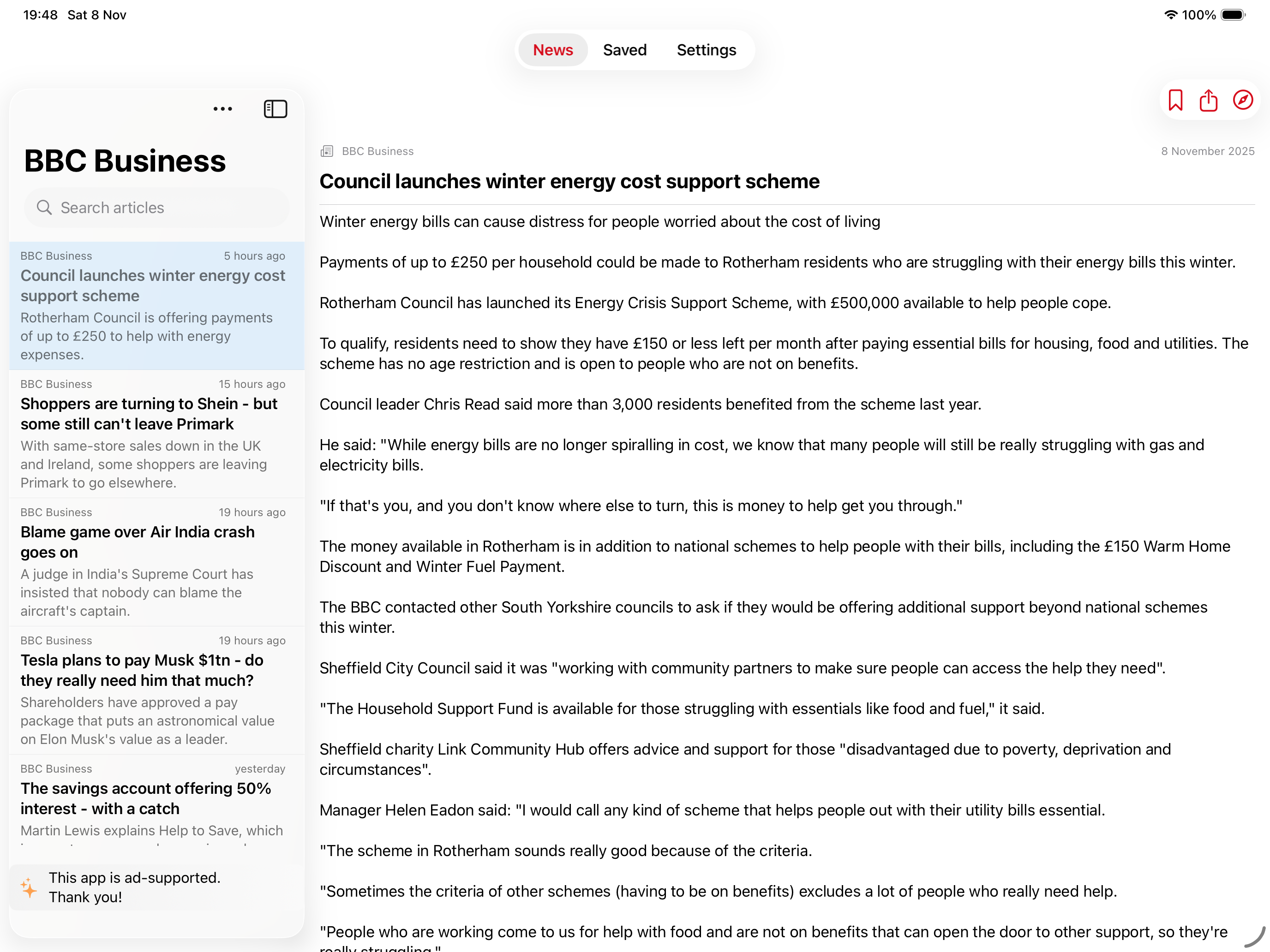The image size is (1270, 952).
Task: Toggle the sidebar panel icon
Action: tap(275, 109)
